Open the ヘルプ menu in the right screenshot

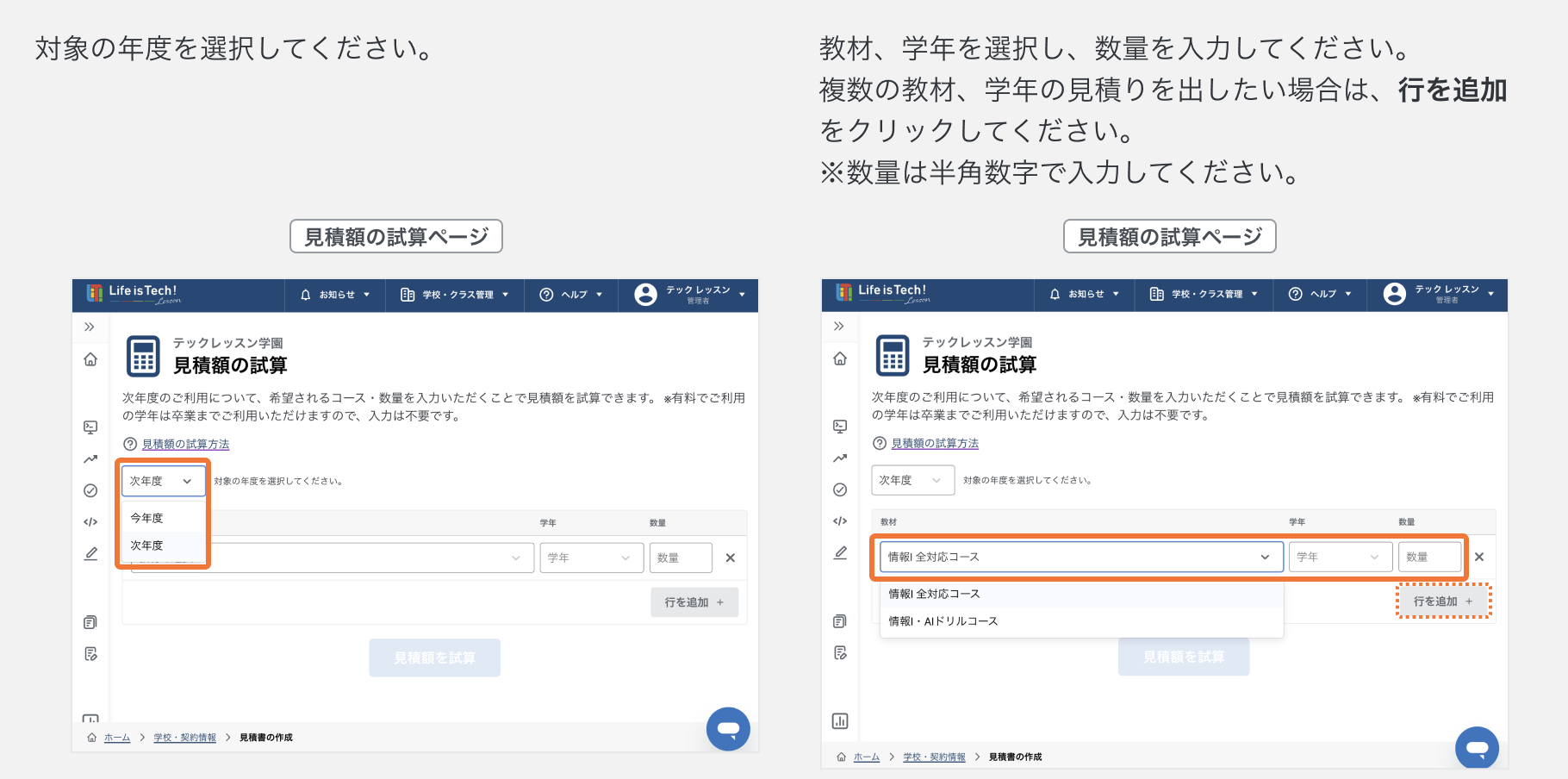1320,294
